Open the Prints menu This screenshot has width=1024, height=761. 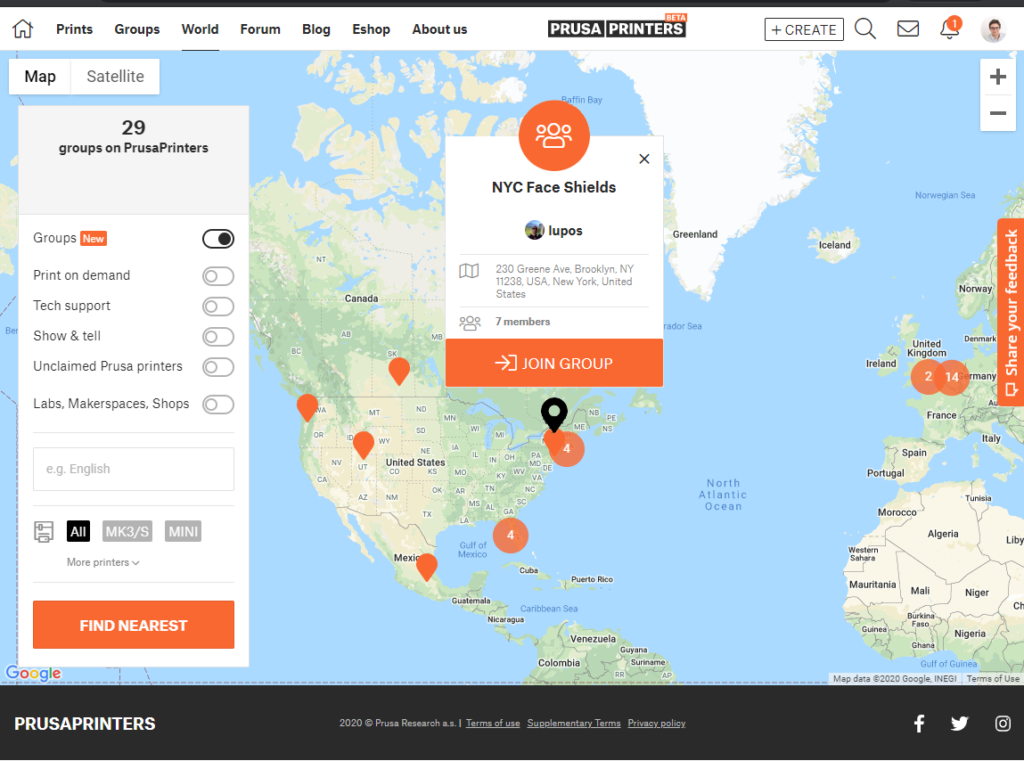coord(74,29)
